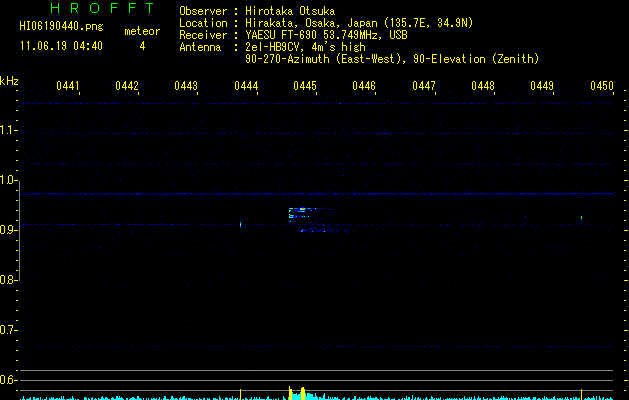Click the Receiver line YAESU FT-690
629x400 pixels.
[326, 35]
